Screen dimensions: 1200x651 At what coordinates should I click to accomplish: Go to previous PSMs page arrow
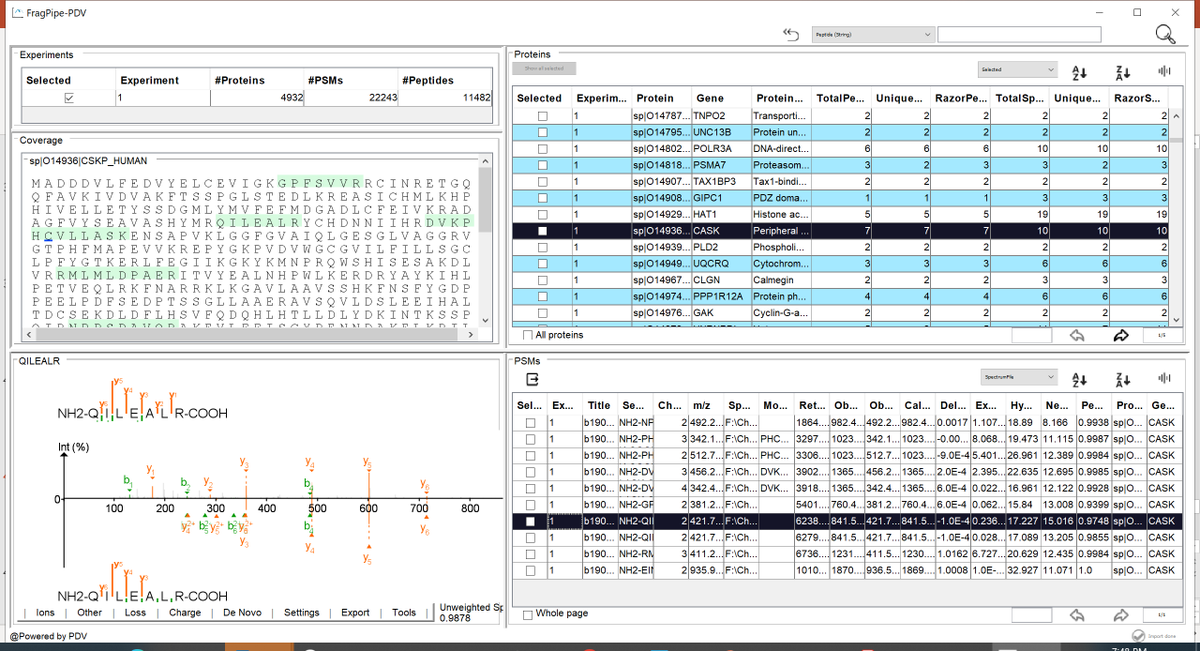1077,614
